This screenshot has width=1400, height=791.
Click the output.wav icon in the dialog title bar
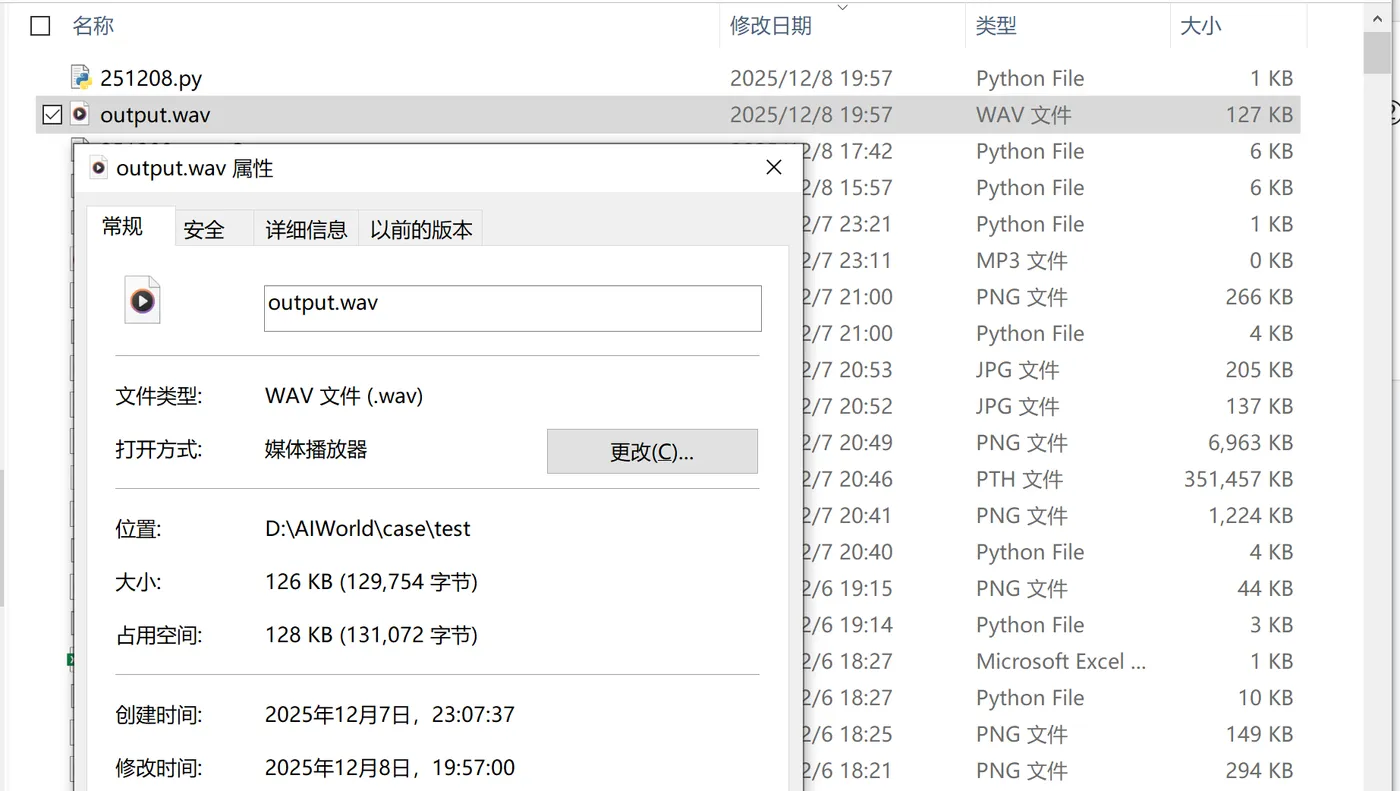99,168
